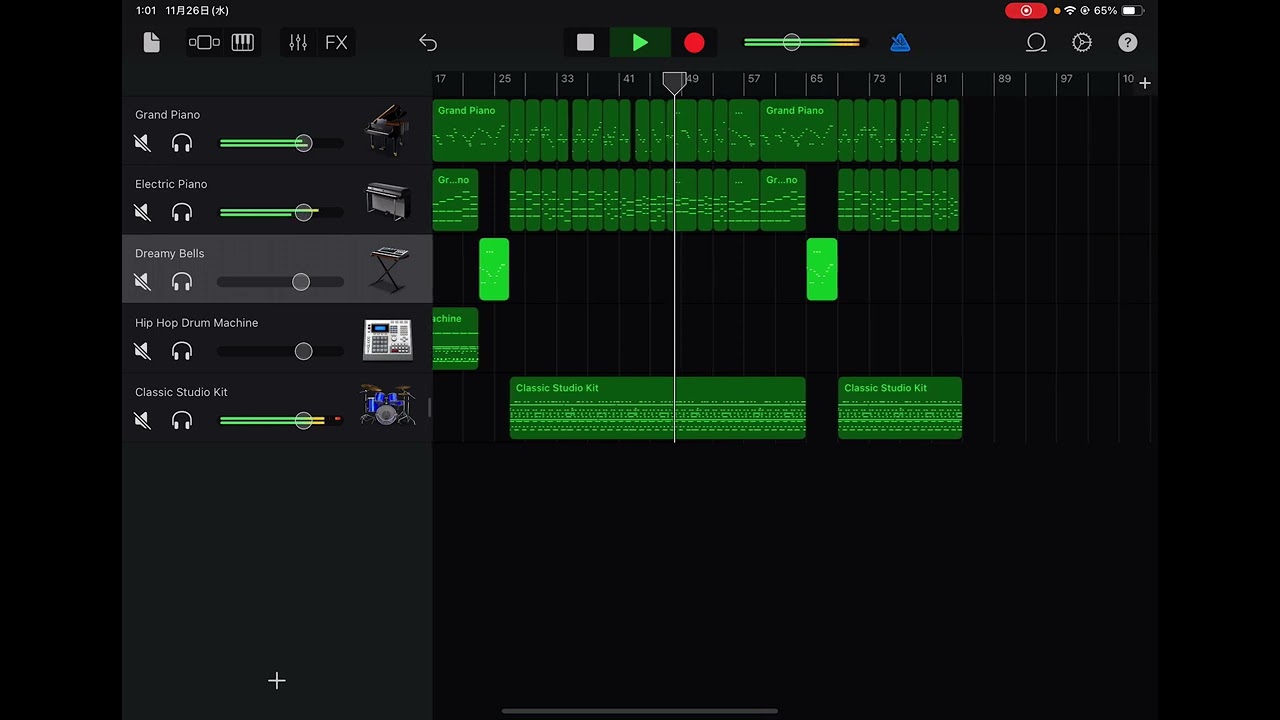1280x720 pixels.
Task: Select second Classic Studio Kit region
Action: coord(900,408)
